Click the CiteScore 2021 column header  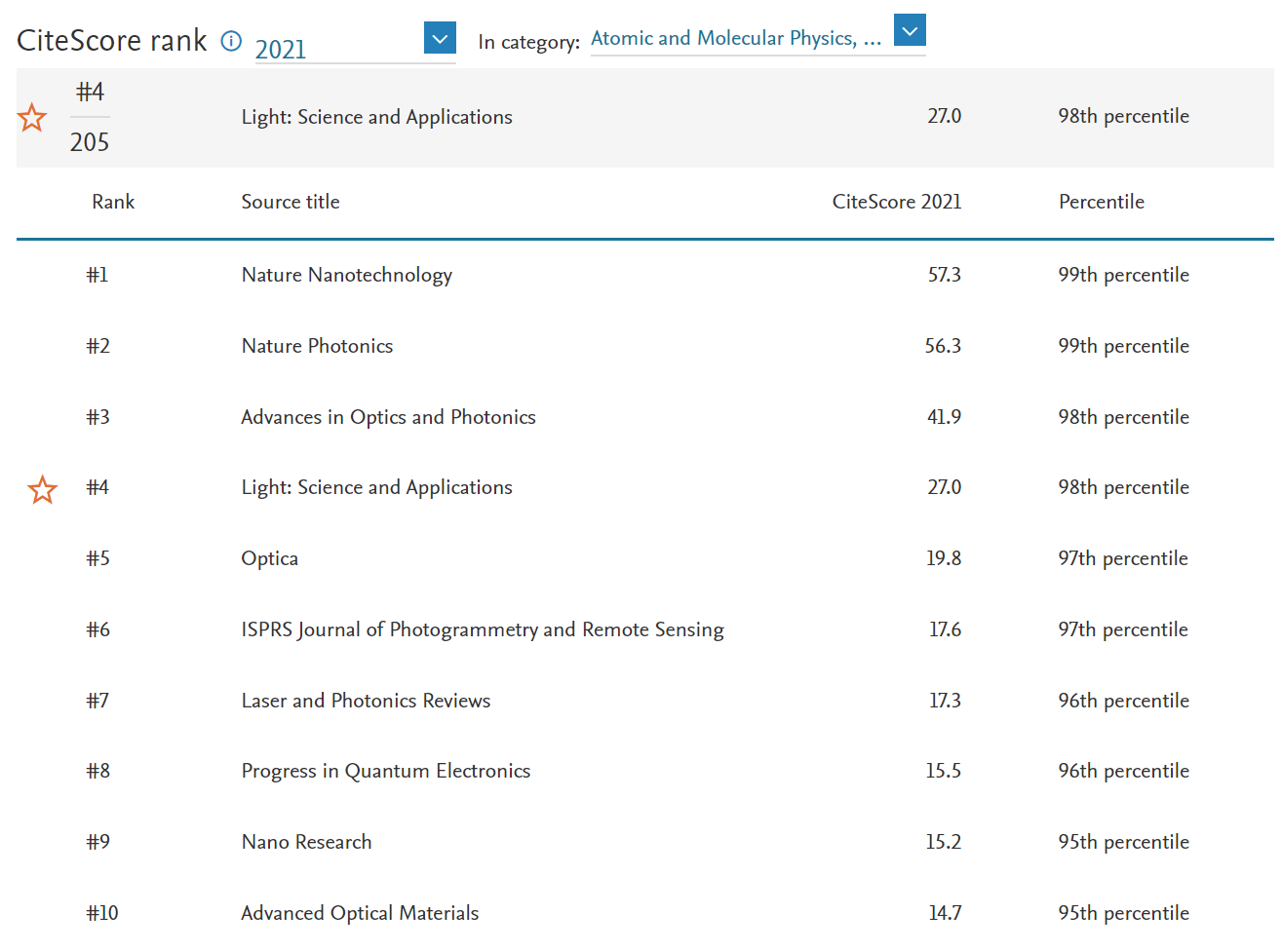tap(896, 202)
